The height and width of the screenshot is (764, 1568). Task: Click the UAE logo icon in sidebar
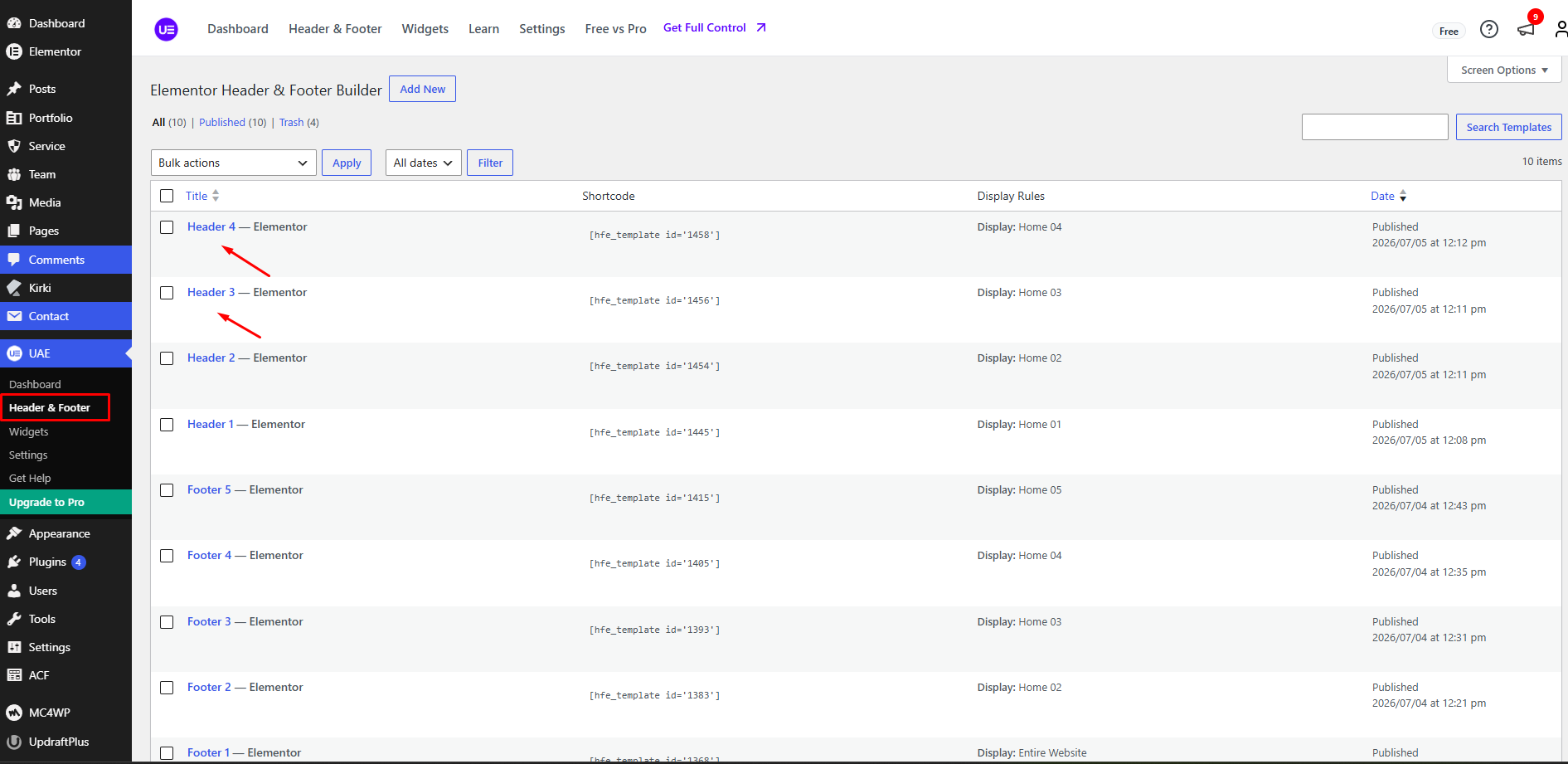click(14, 353)
